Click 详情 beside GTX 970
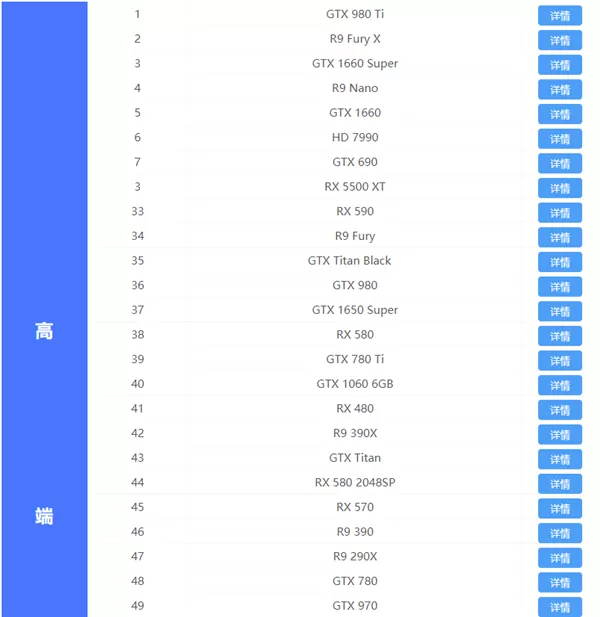Image resolution: width=600 pixels, height=617 pixels. pyautogui.click(x=559, y=607)
